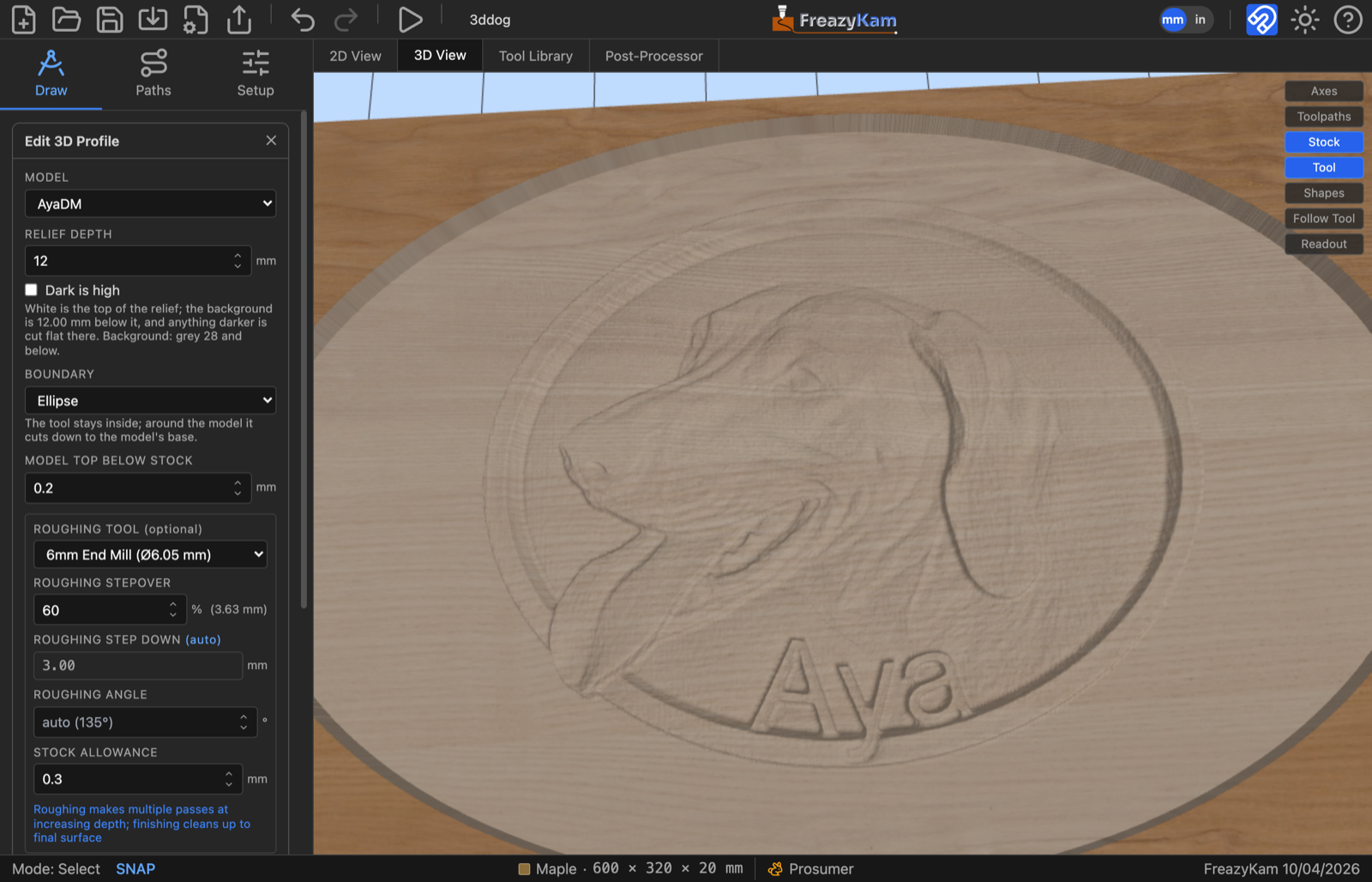Open the Roughing Tool dropdown

click(150, 554)
